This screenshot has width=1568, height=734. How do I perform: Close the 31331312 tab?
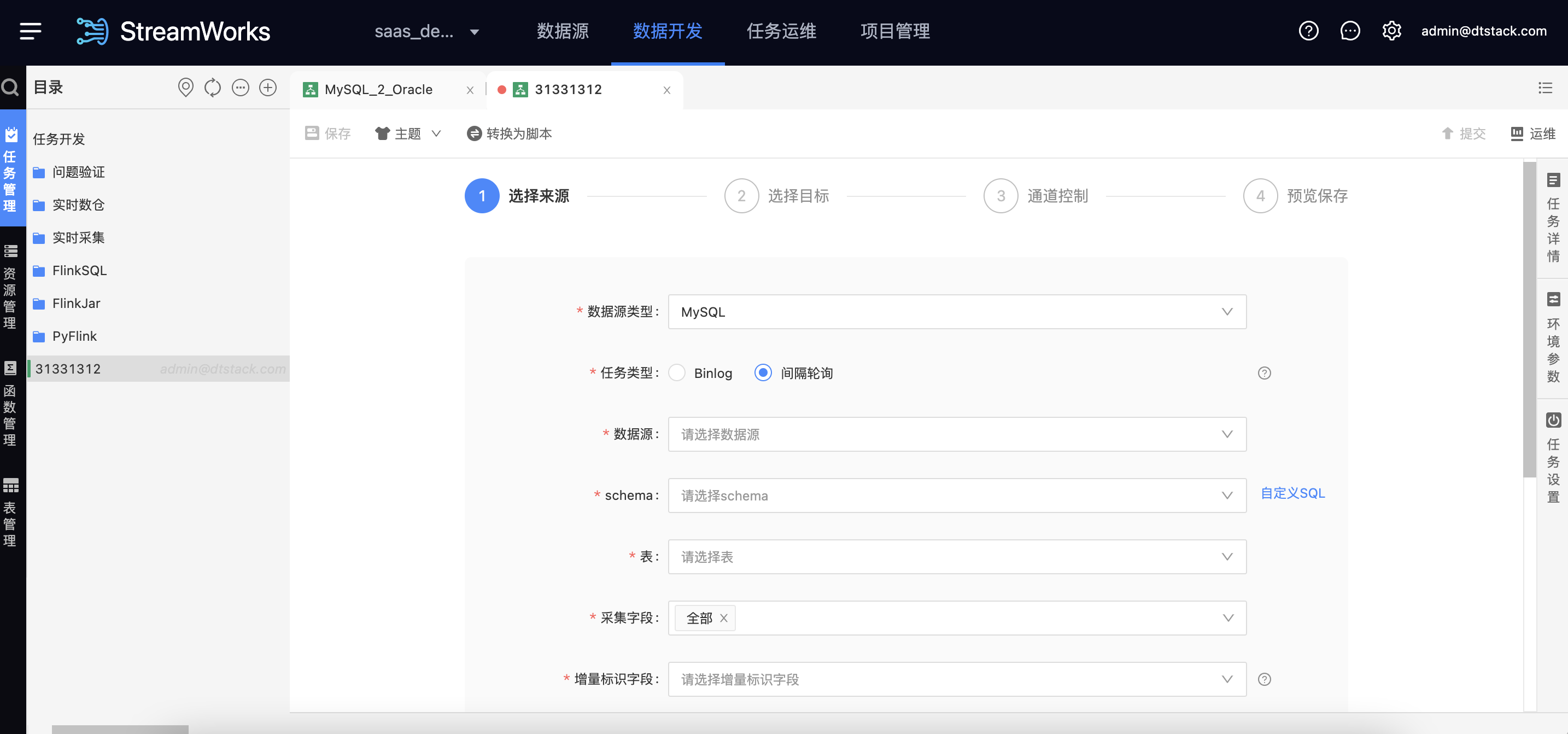[x=666, y=90]
